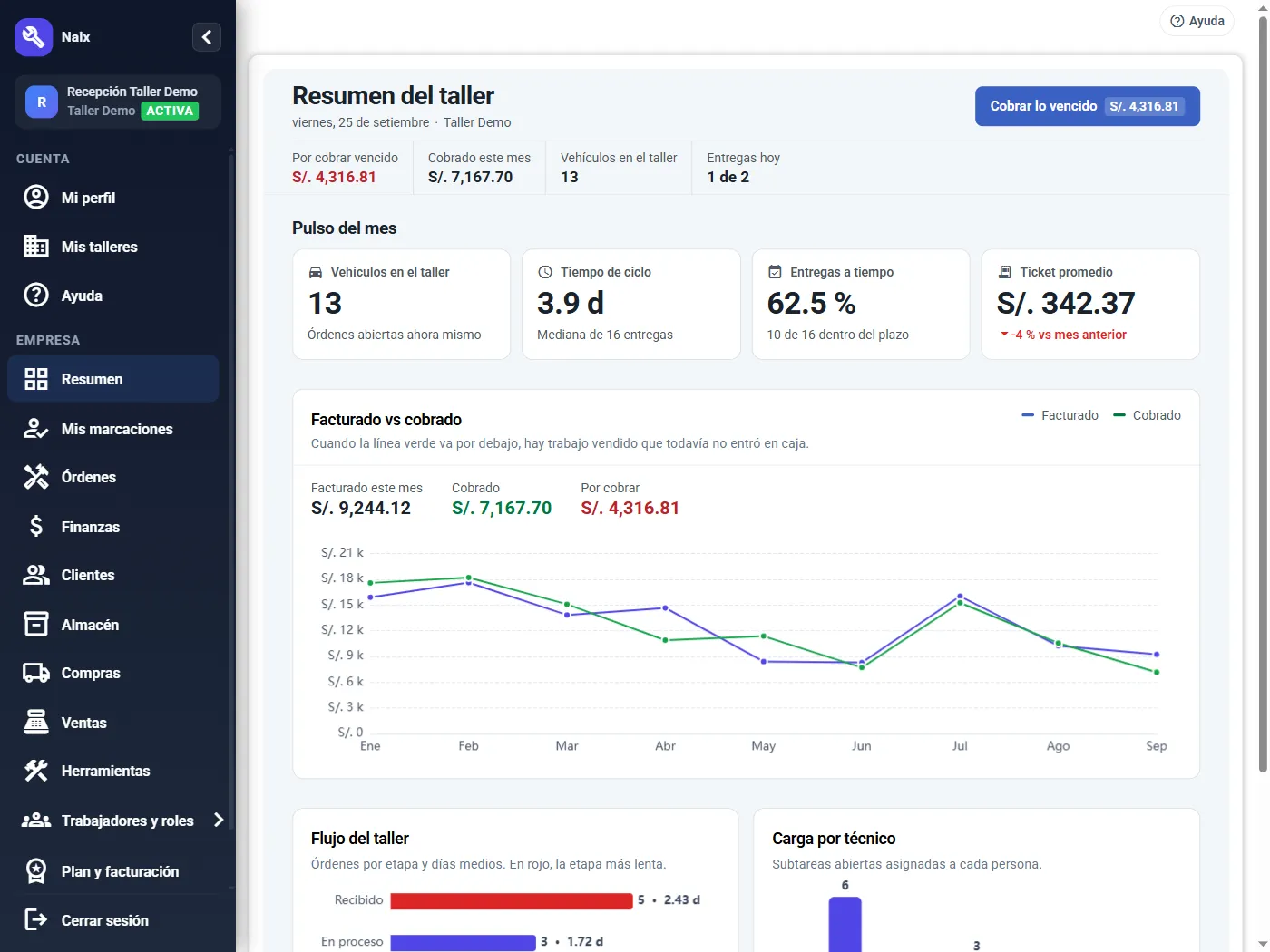Click the Cobrar lo vencido button
Screen dimensions: 1270x952
(1088, 106)
